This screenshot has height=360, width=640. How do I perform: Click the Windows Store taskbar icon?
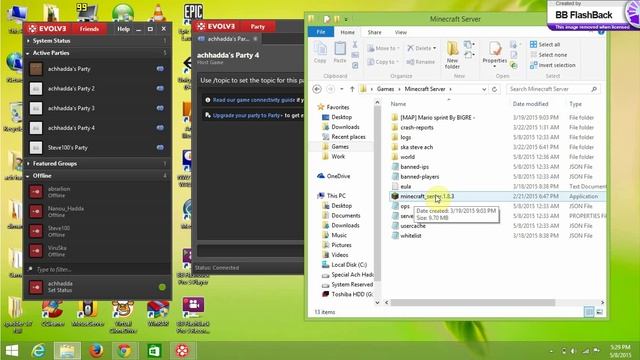[x=153, y=351]
